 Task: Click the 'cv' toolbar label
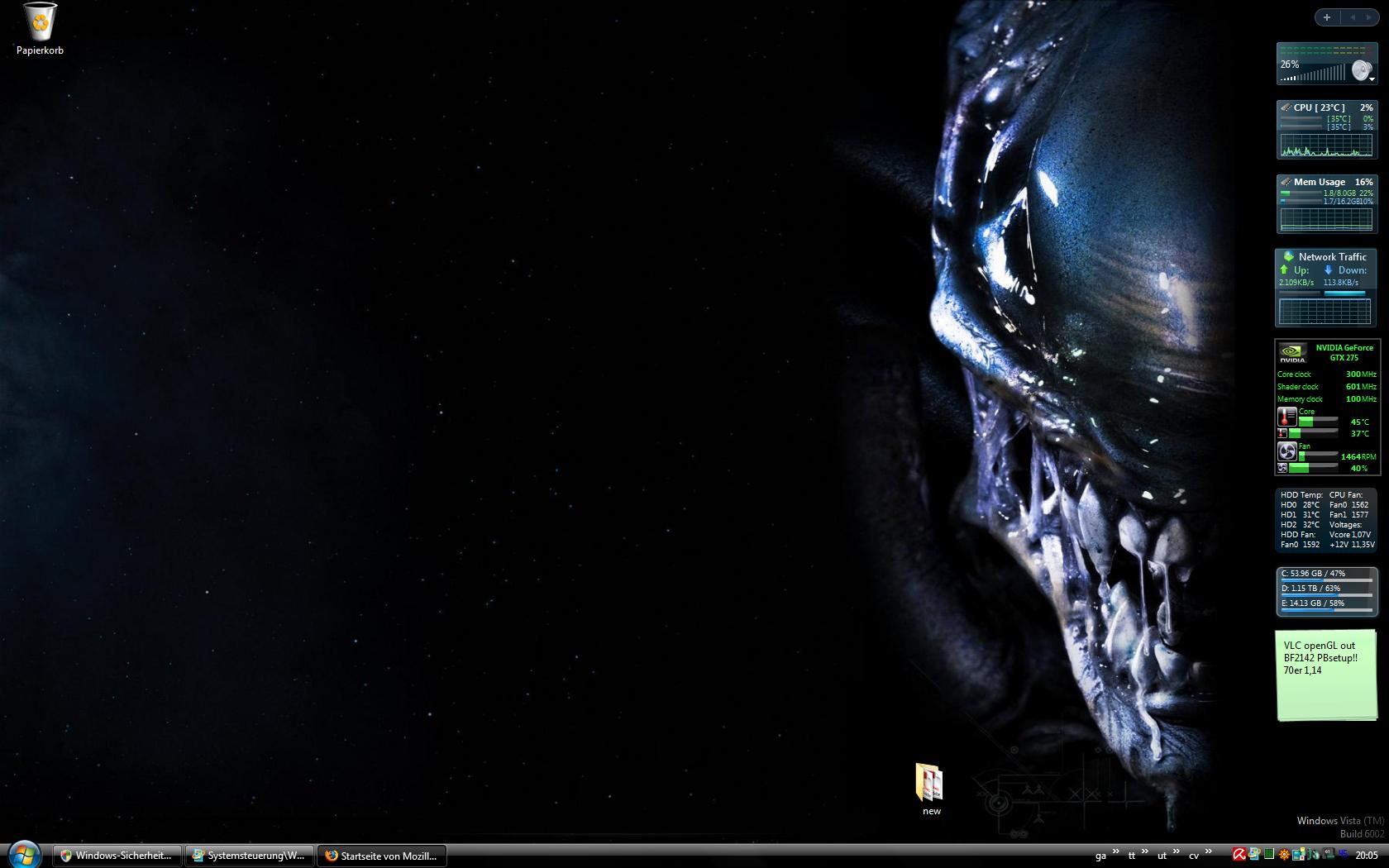(x=1194, y=856)
